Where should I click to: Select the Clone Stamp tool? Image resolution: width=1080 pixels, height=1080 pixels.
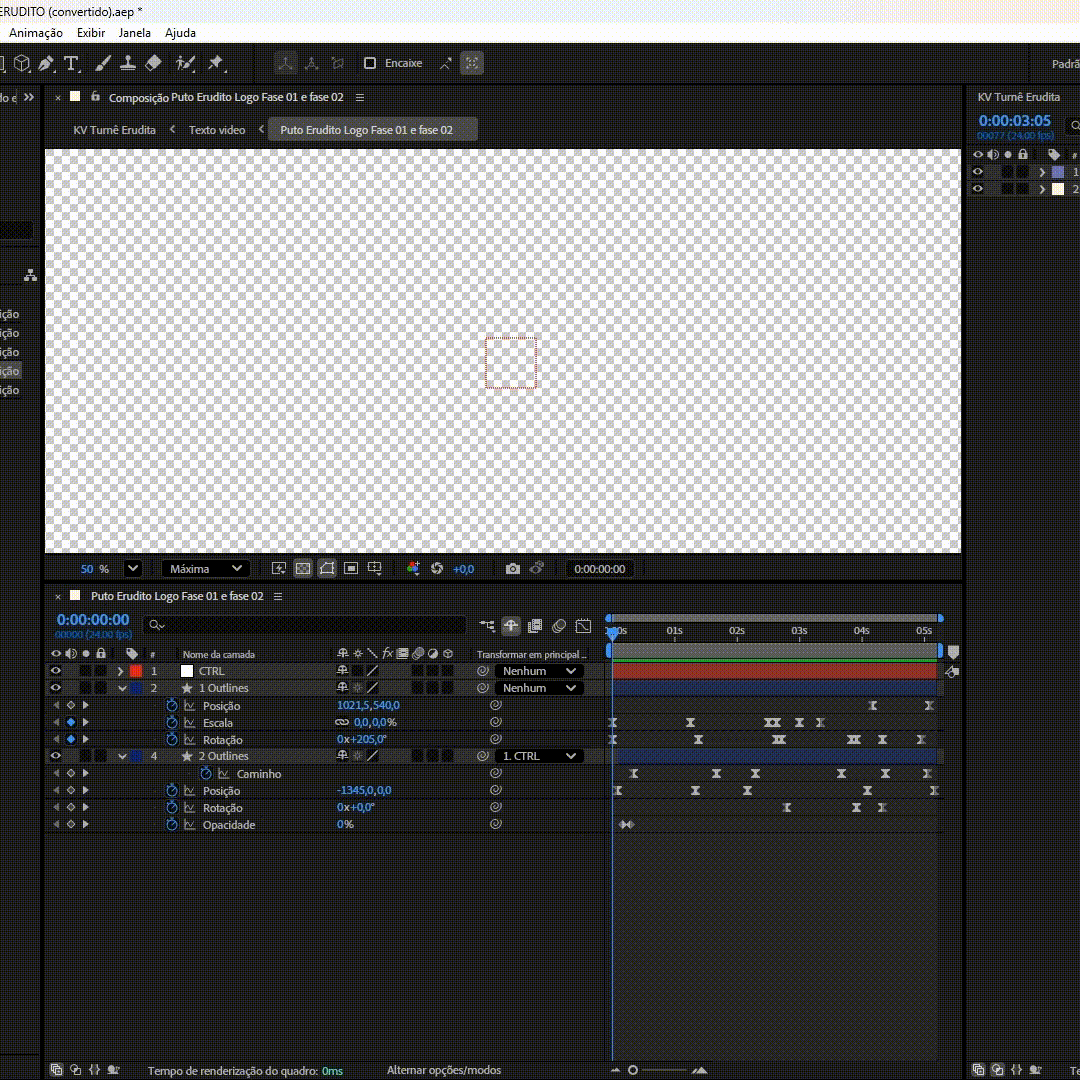click(x=127, y=63)
